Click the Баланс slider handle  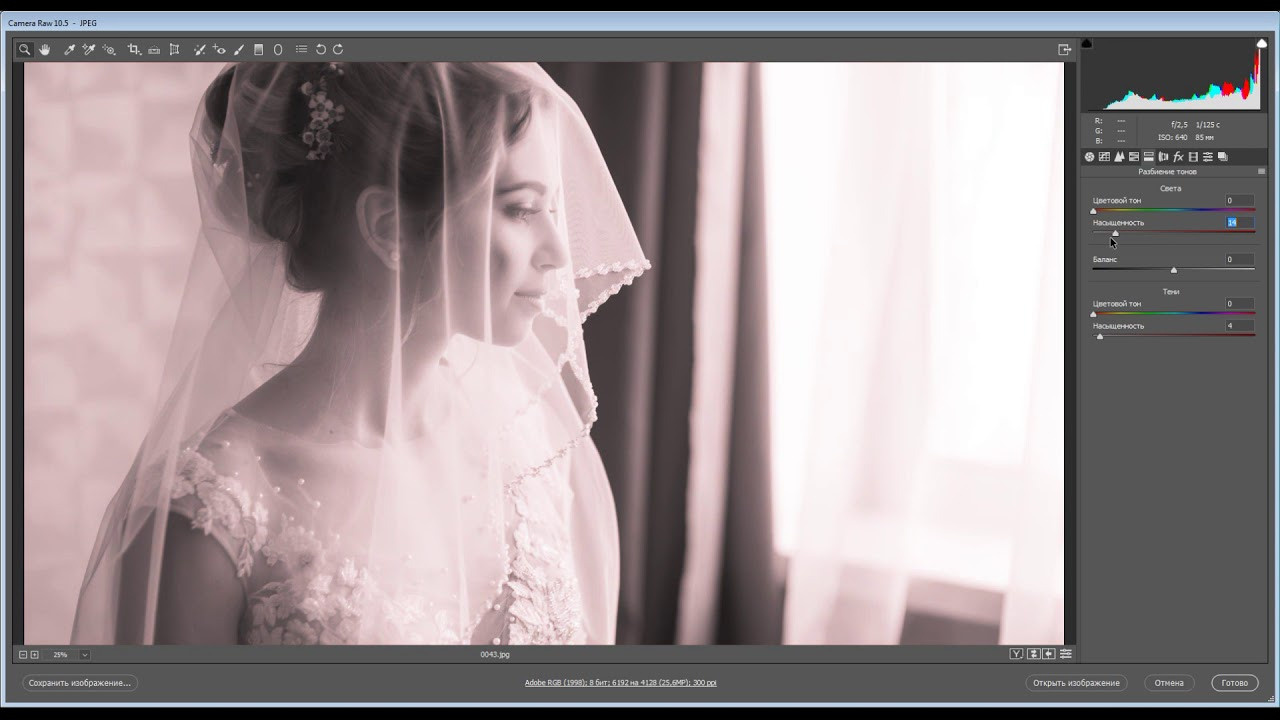[x=1174, y=270]
